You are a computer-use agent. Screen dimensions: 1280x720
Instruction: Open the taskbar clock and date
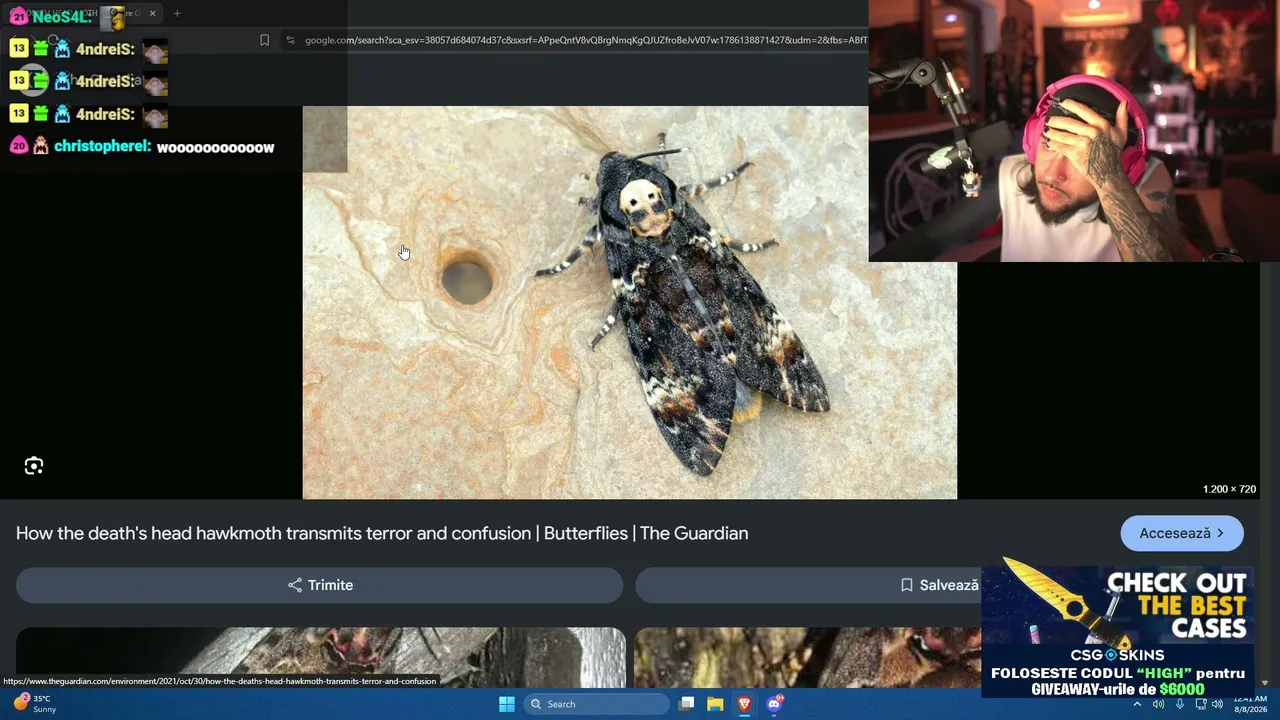(x=1250, y=704)
